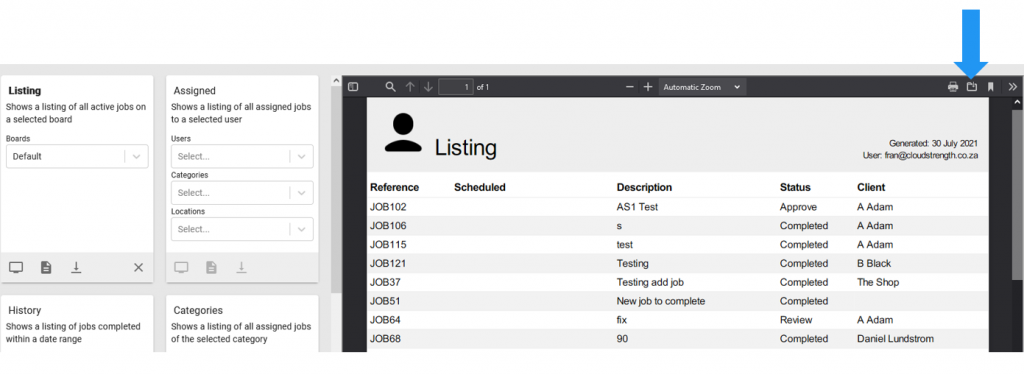This screenshot has height=375, width=1024.
Task: Zoom out with the minus icon
Action: pyautogui.click(x=630, y=87)
